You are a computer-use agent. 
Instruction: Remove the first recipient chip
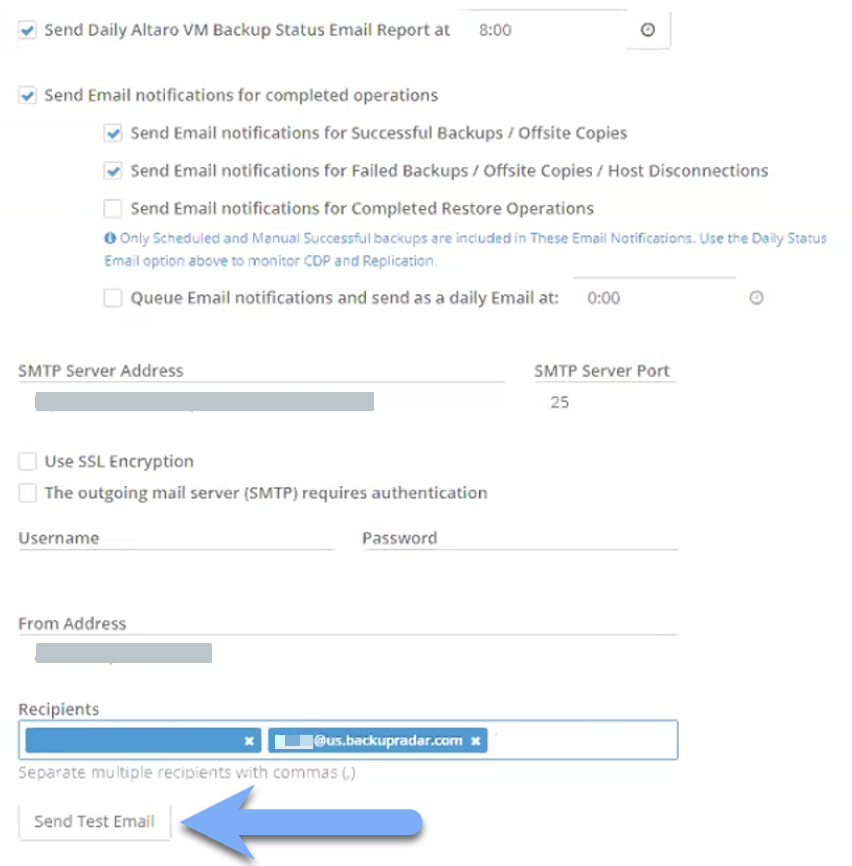point(247,740)
